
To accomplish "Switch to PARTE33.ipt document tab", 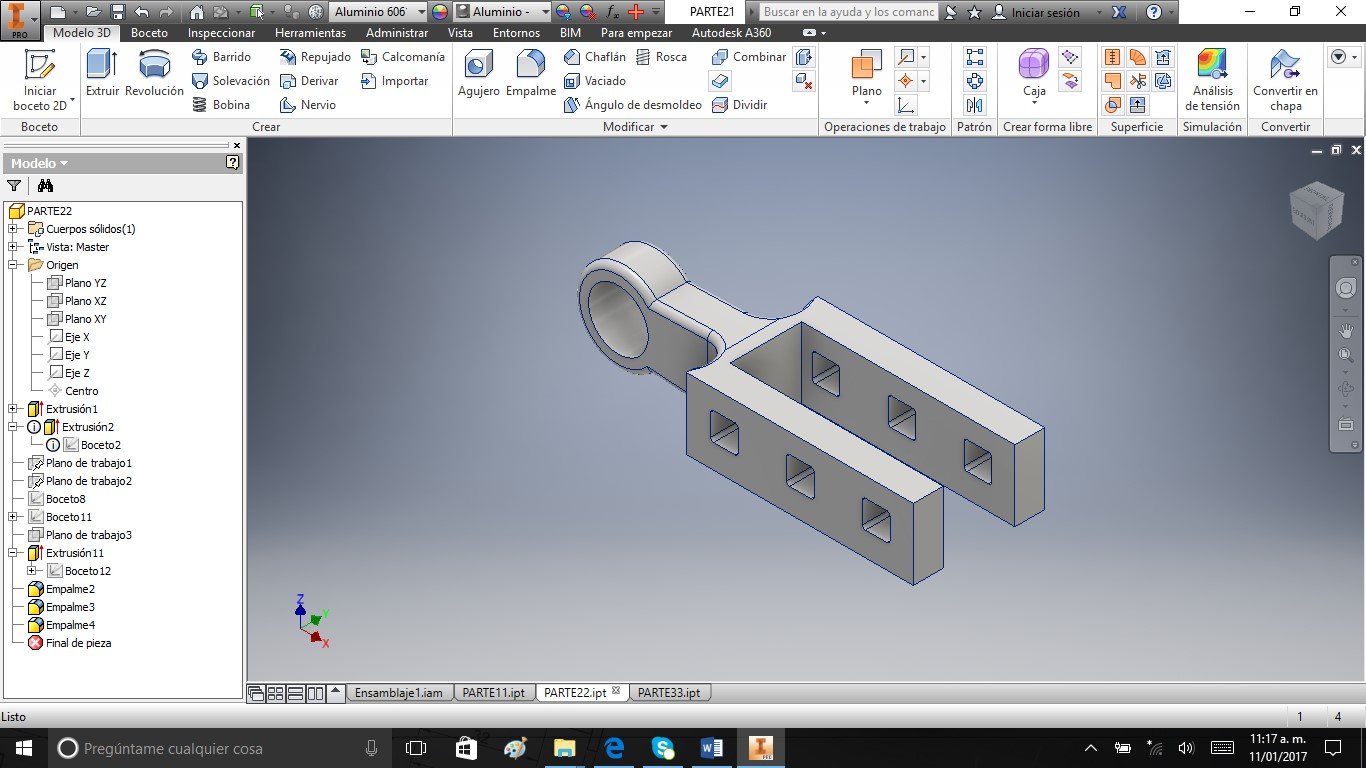I will [669, 693].
